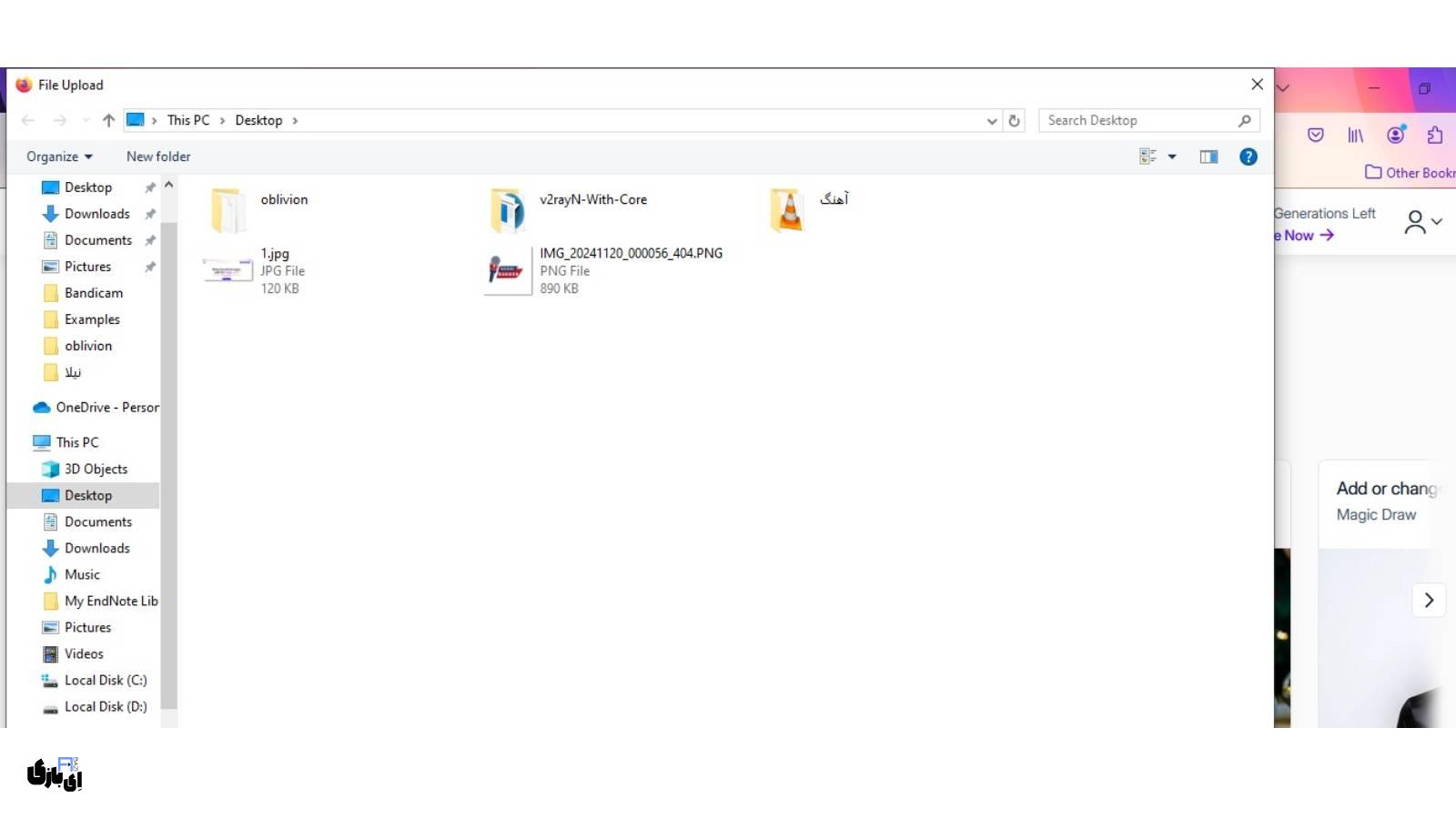This screenshot has height=819, width=1456.
Task: Open recent locations dropdown arrow
Action: [86, 120]
